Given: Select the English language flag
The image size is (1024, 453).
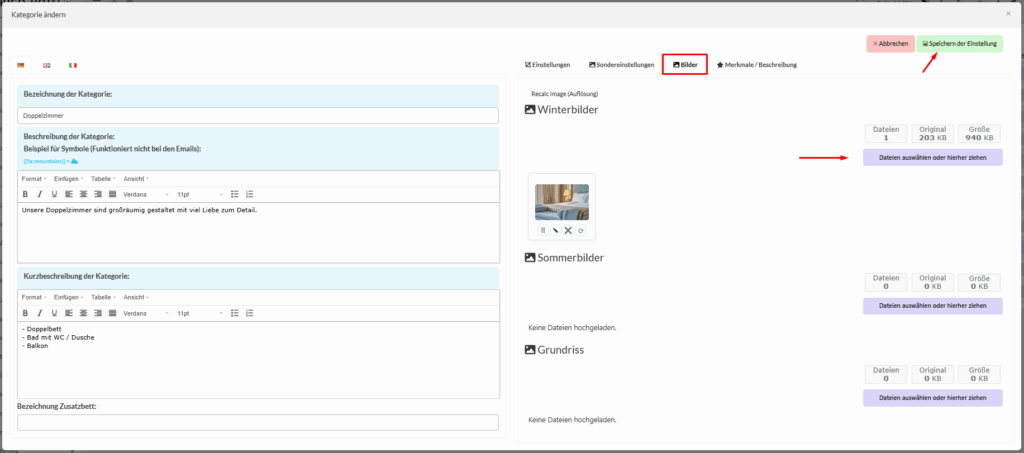Looking at the screenshot, I should 46,65.
